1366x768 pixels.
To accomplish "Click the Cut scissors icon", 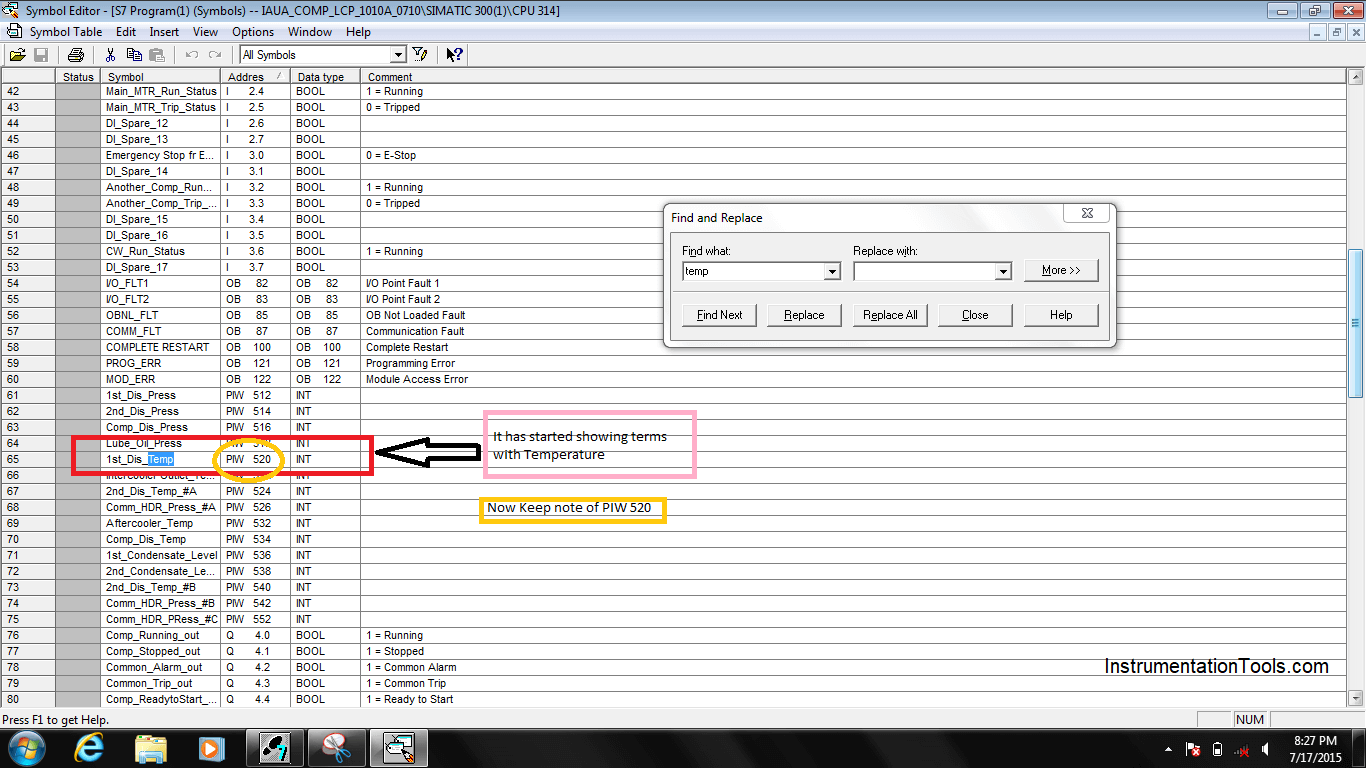I will [110, 55].
